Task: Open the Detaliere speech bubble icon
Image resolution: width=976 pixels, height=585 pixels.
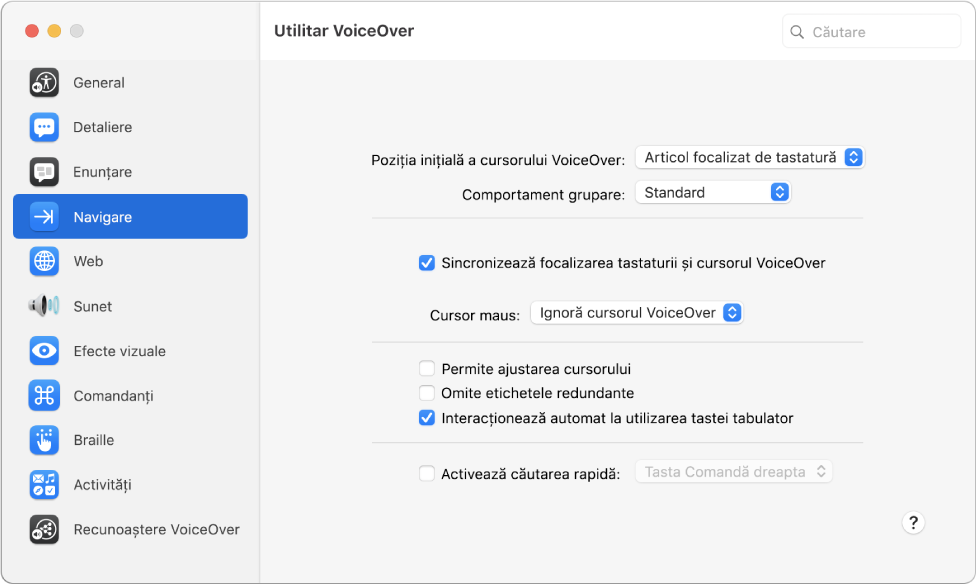Action: [44, 127]
